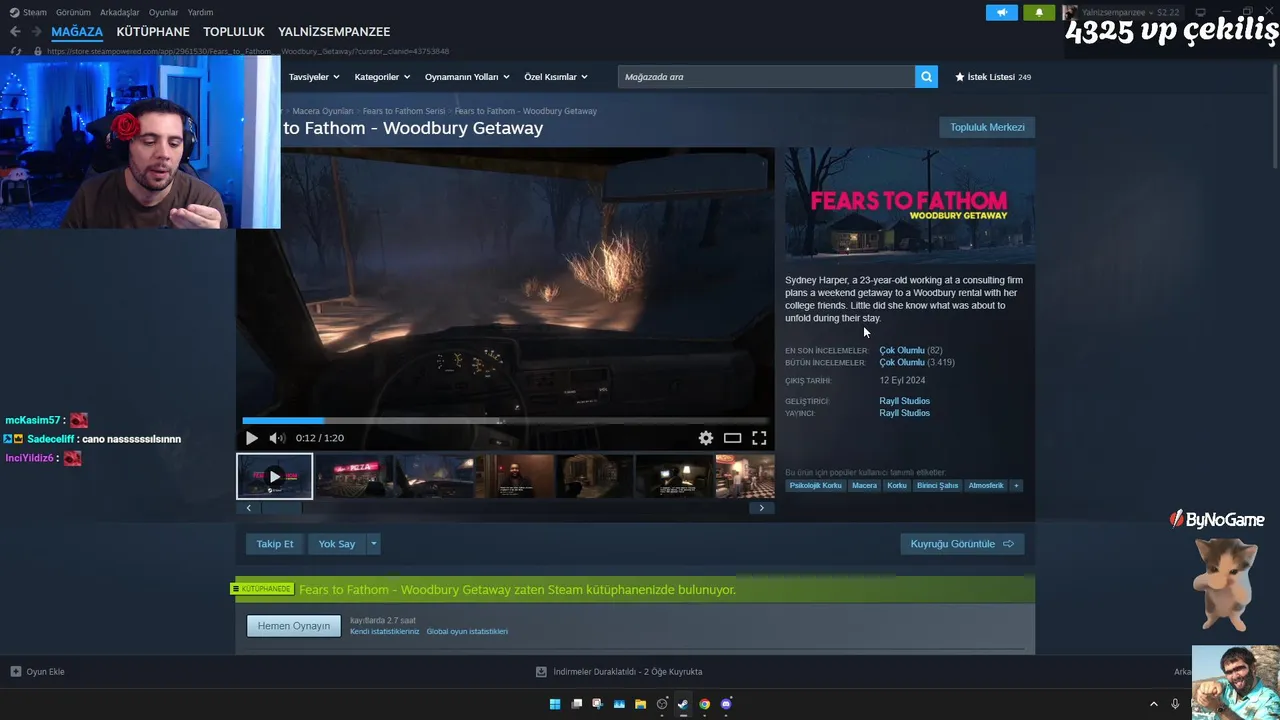Open the Windows Start menu
The width and height of the screenshot is (1280, 720).
point(555,704)
